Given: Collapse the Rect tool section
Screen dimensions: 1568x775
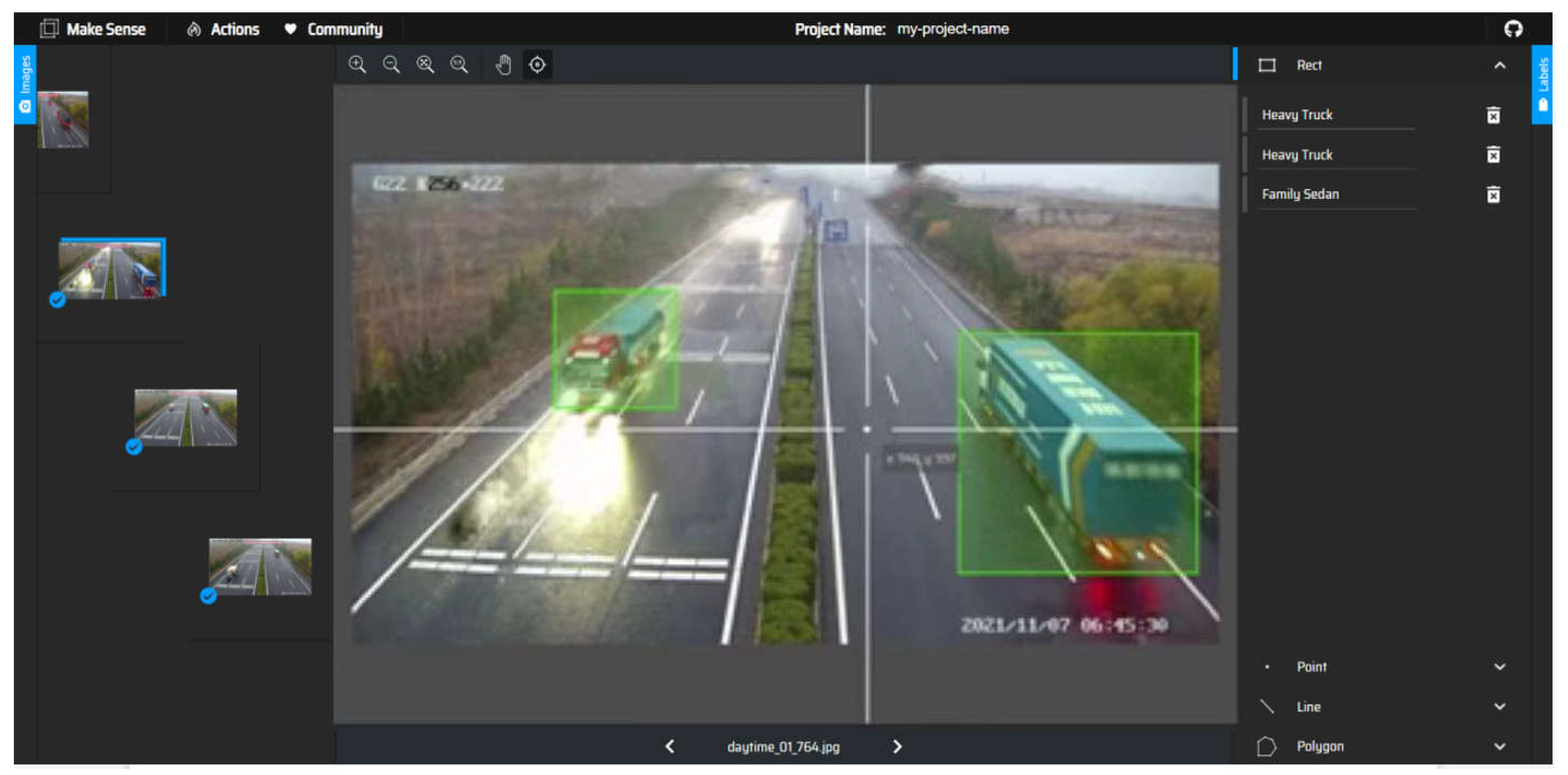Looking at the screenshot, I should tap(1500, 66).
